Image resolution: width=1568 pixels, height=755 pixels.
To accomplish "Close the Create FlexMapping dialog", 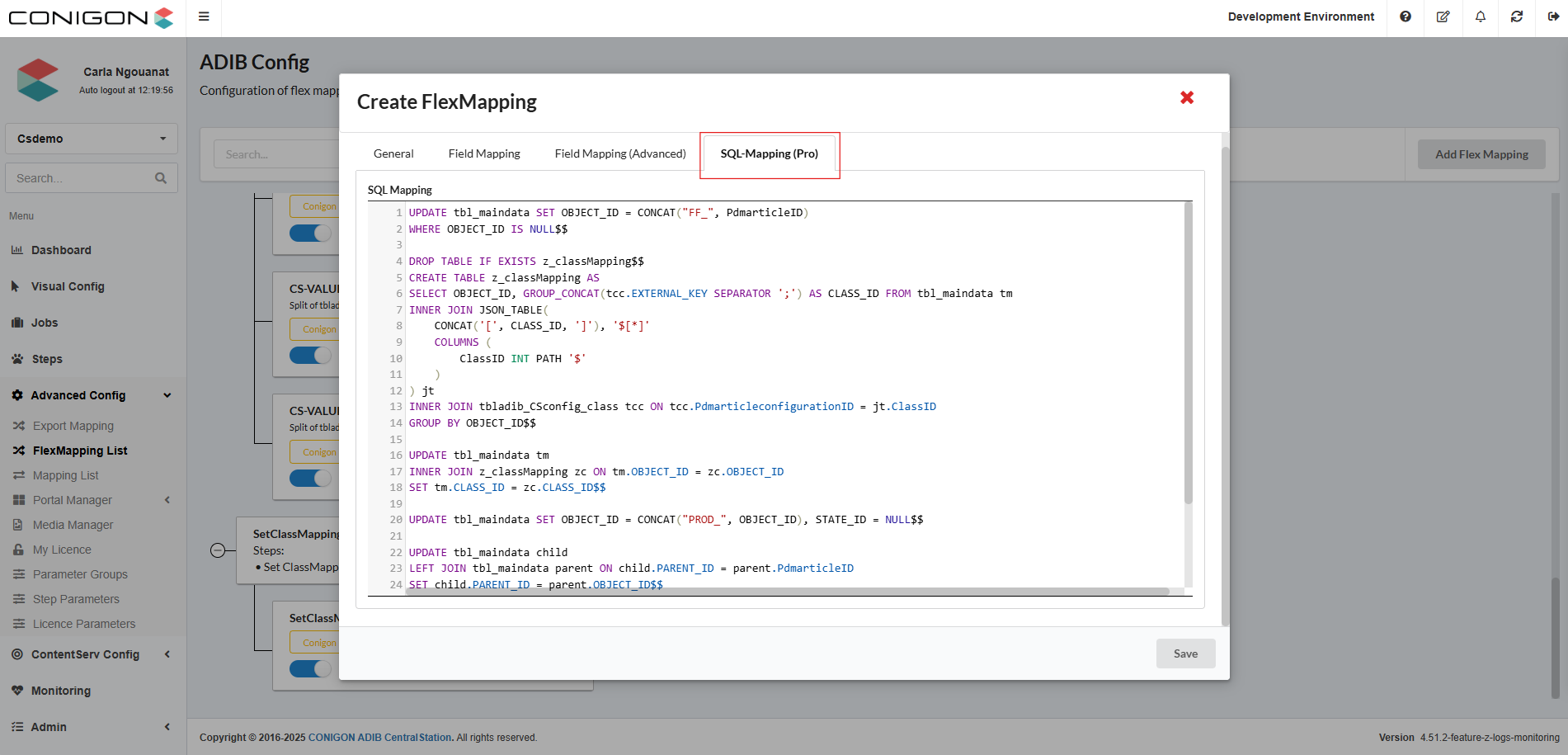I will click(x=1187, y=98).
